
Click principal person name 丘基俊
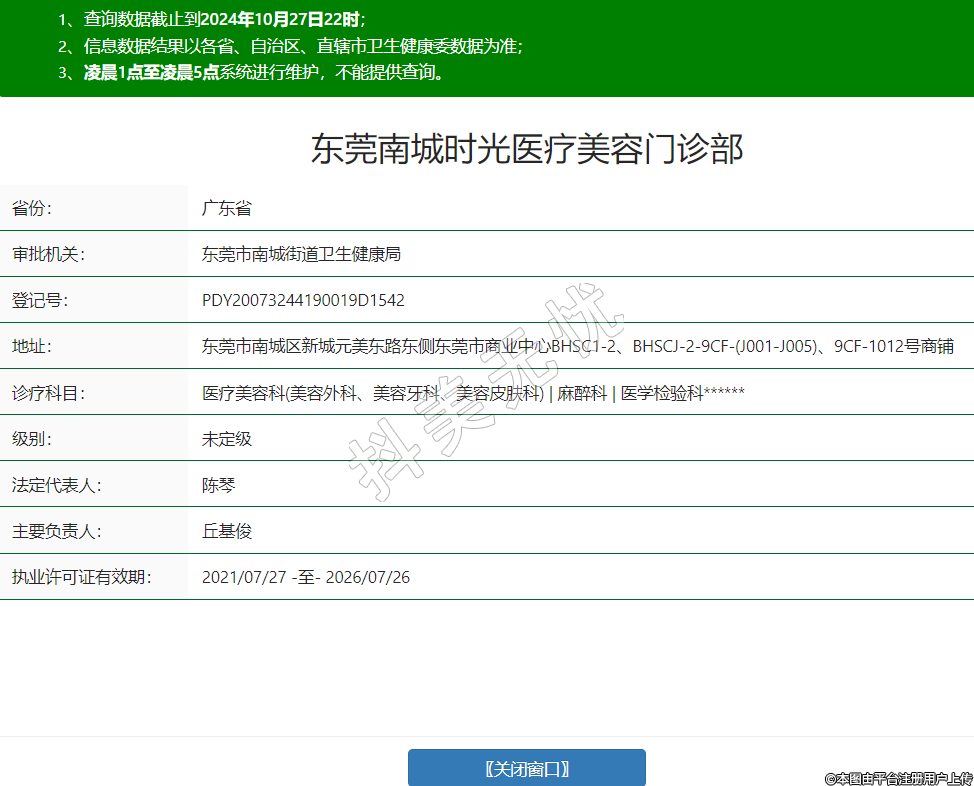226,531
